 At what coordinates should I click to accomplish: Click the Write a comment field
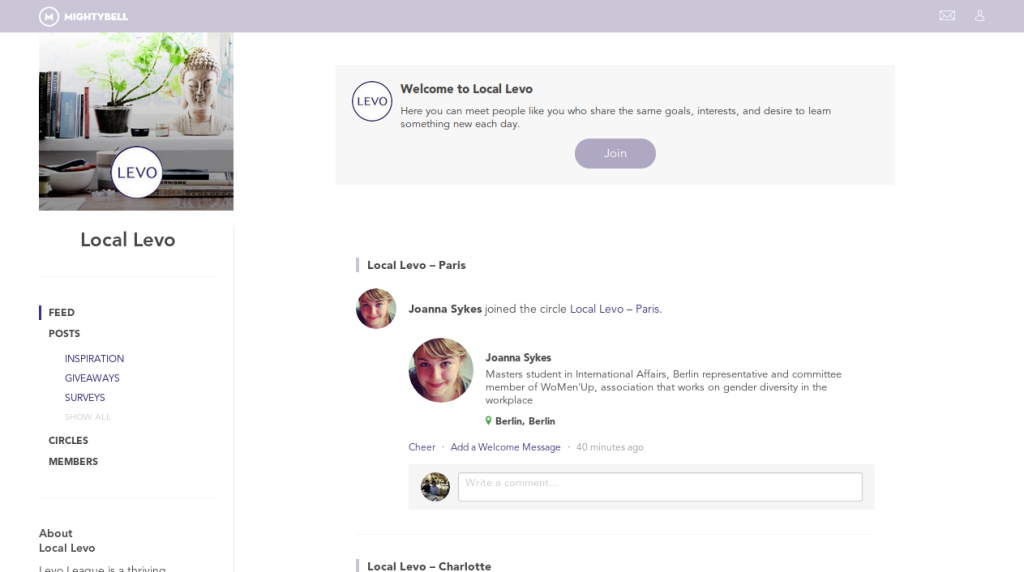pyautogui.click(x=660, y=487)
